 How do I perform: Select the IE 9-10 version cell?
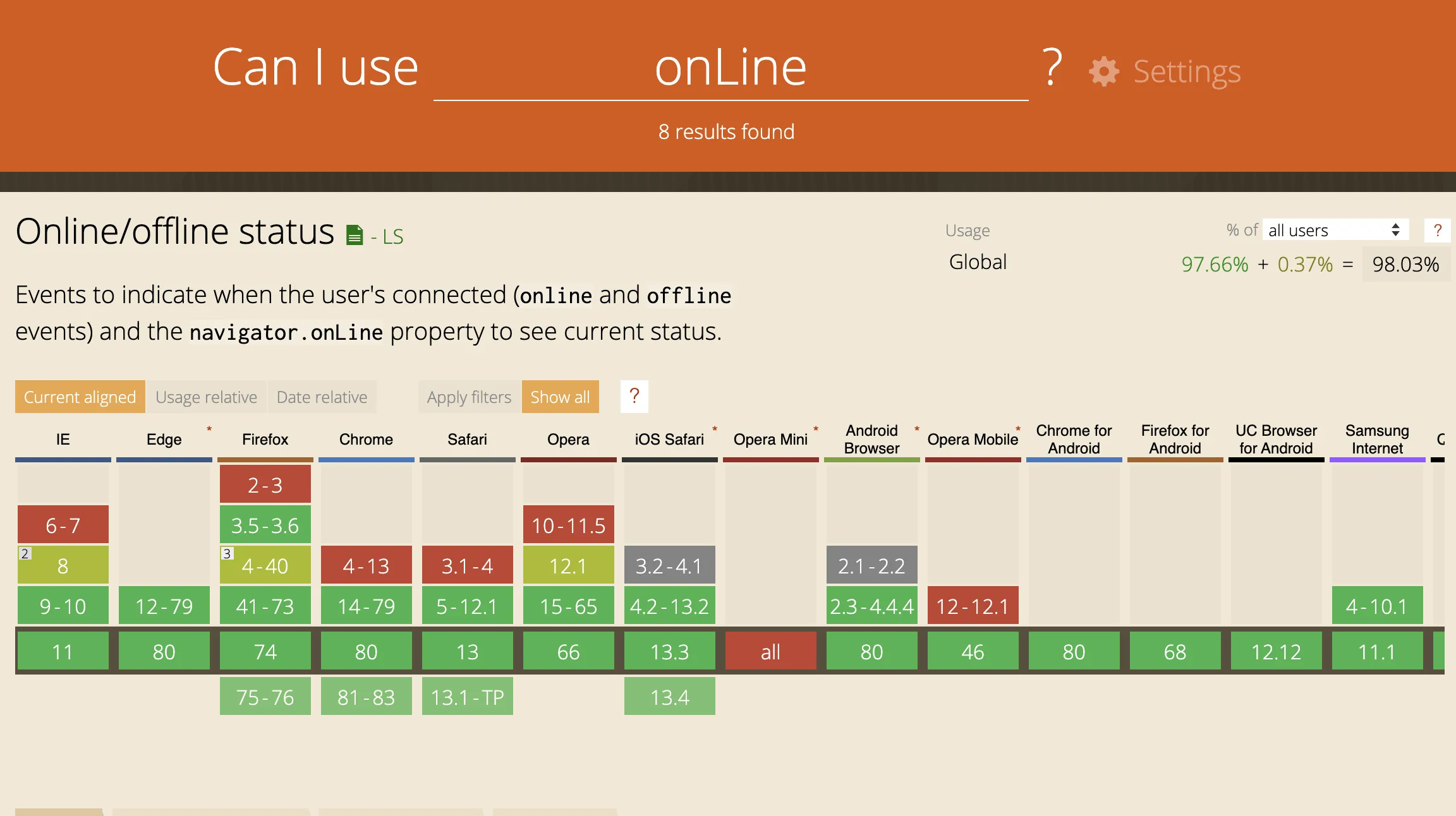63,605
